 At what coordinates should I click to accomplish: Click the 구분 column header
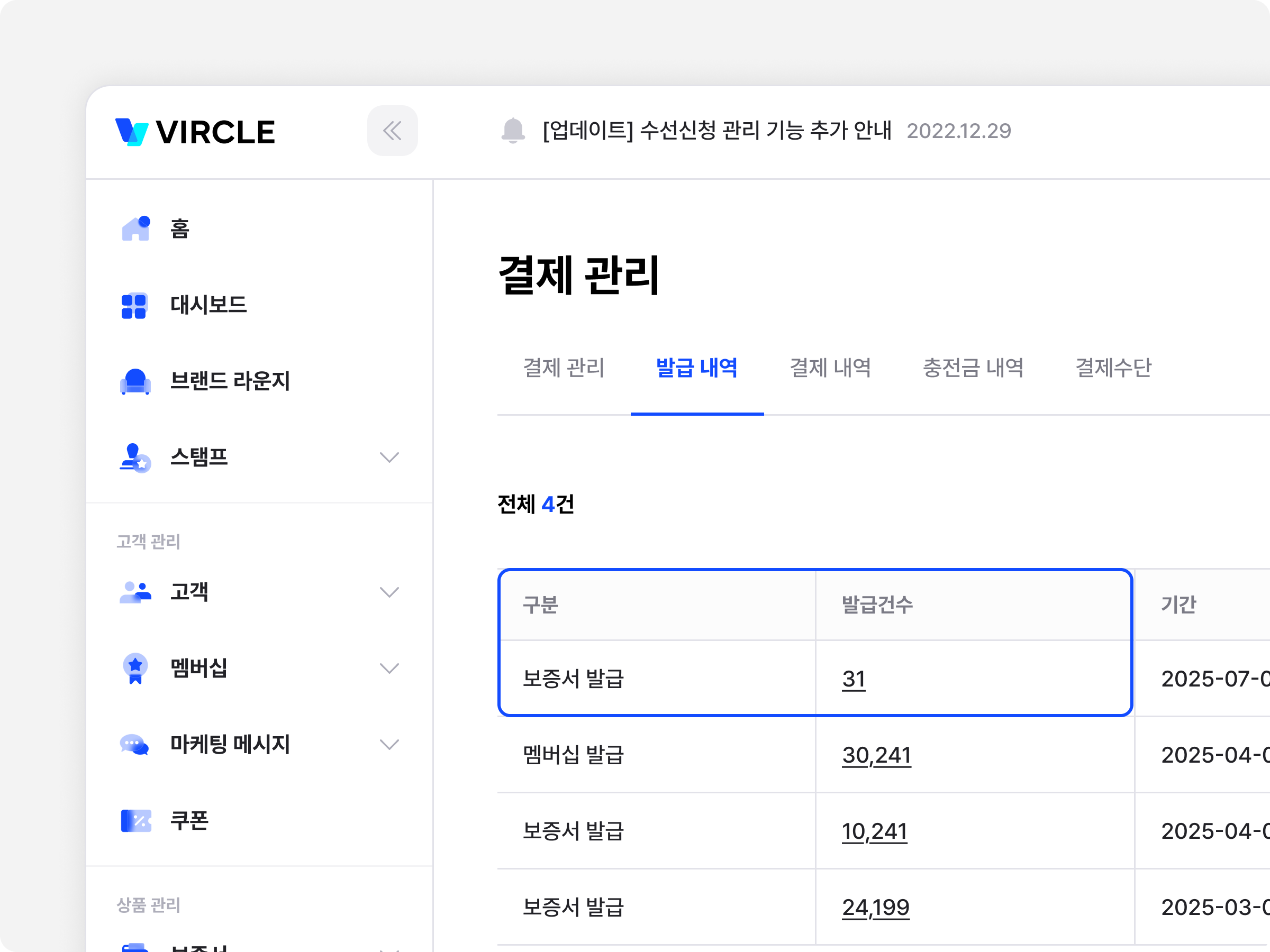click(540, 604)
